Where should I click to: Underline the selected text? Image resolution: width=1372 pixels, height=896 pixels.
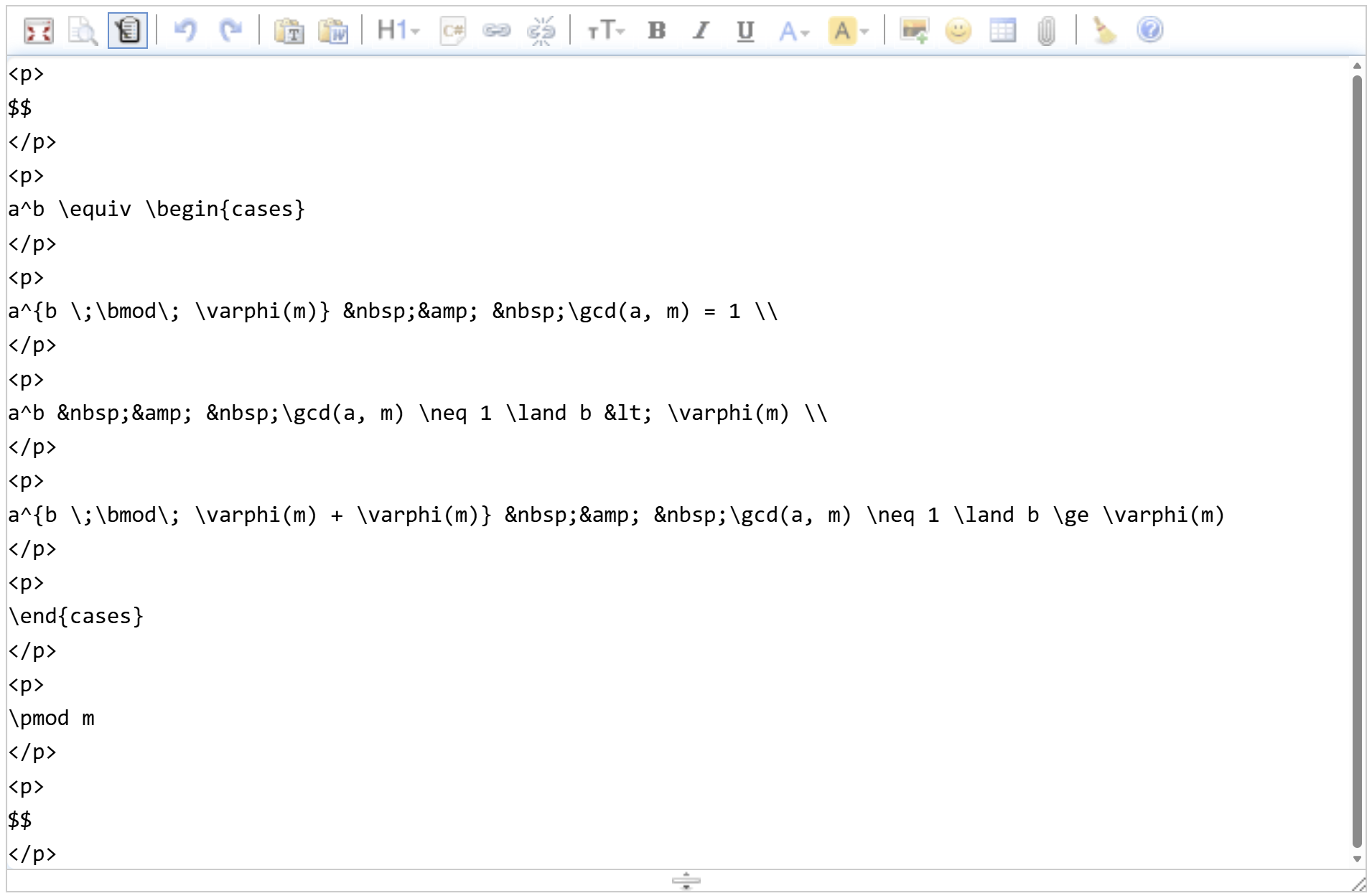(x=745, y=31)
